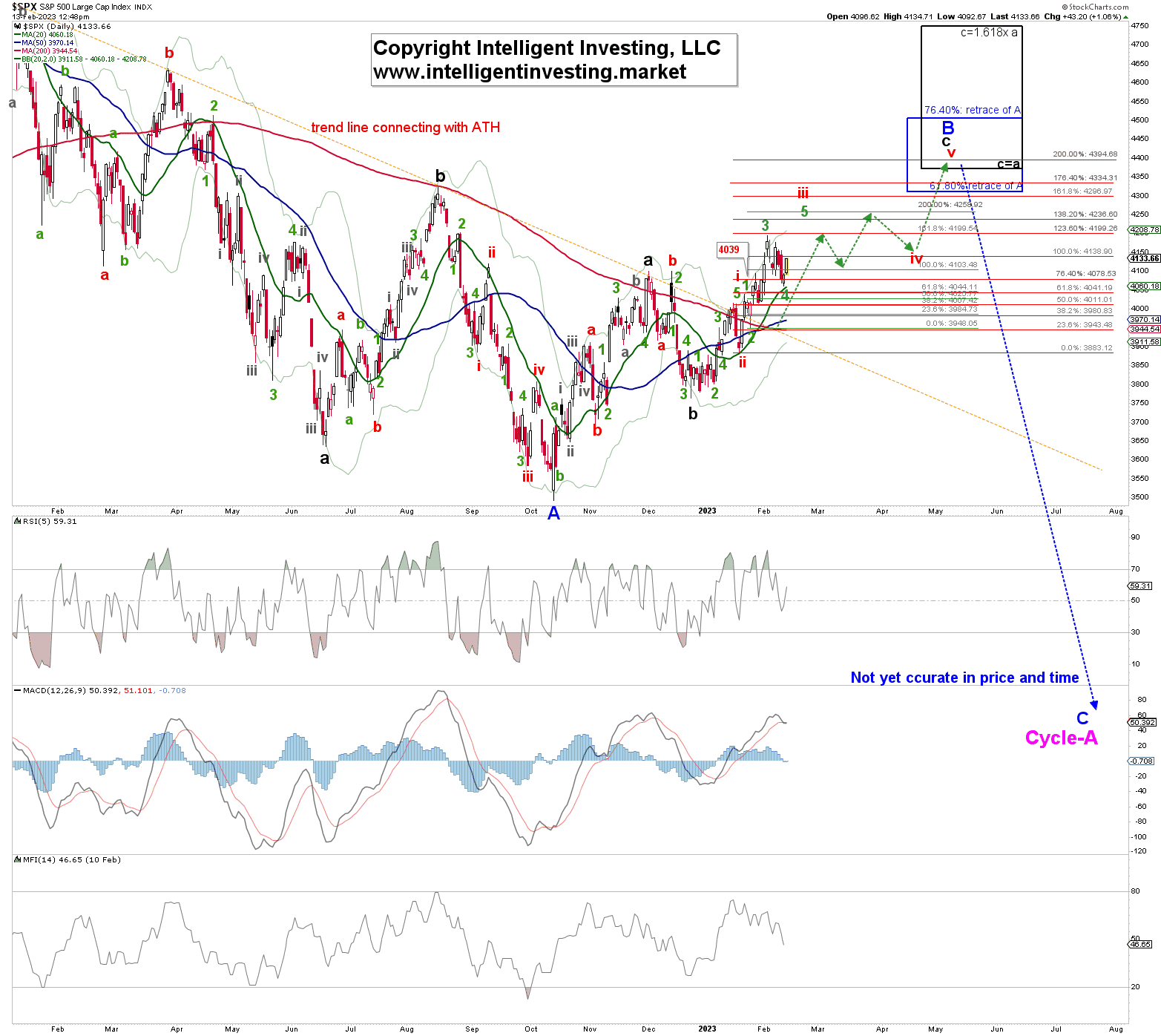Click the large blue A label below Oct low
This screenshot has height=1036, width=1161.
point(553,513)
